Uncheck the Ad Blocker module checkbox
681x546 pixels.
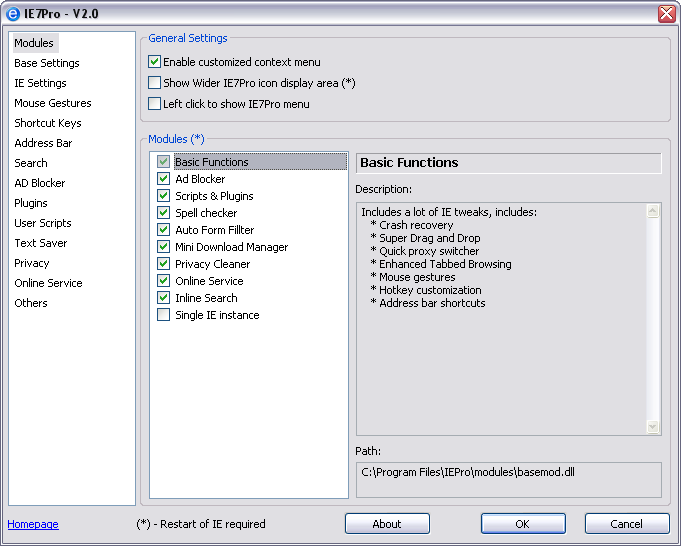click(163, 179)
